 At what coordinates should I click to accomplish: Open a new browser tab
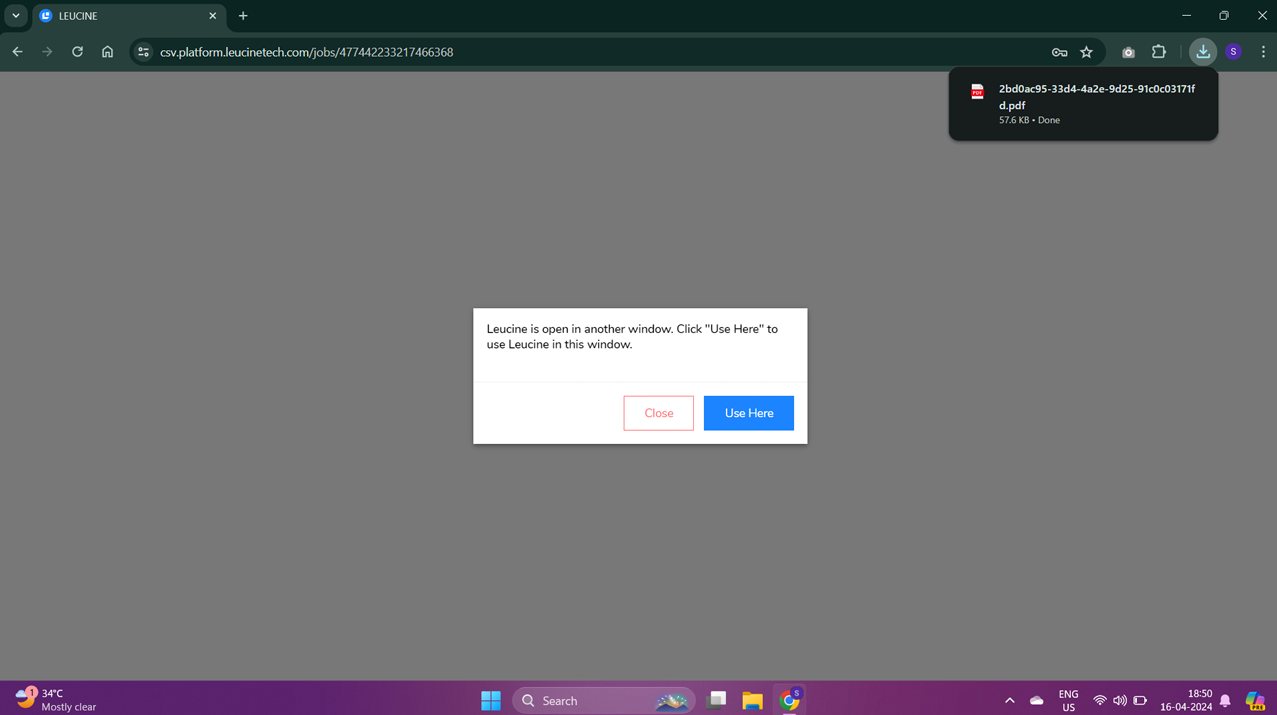coord(243,16)
